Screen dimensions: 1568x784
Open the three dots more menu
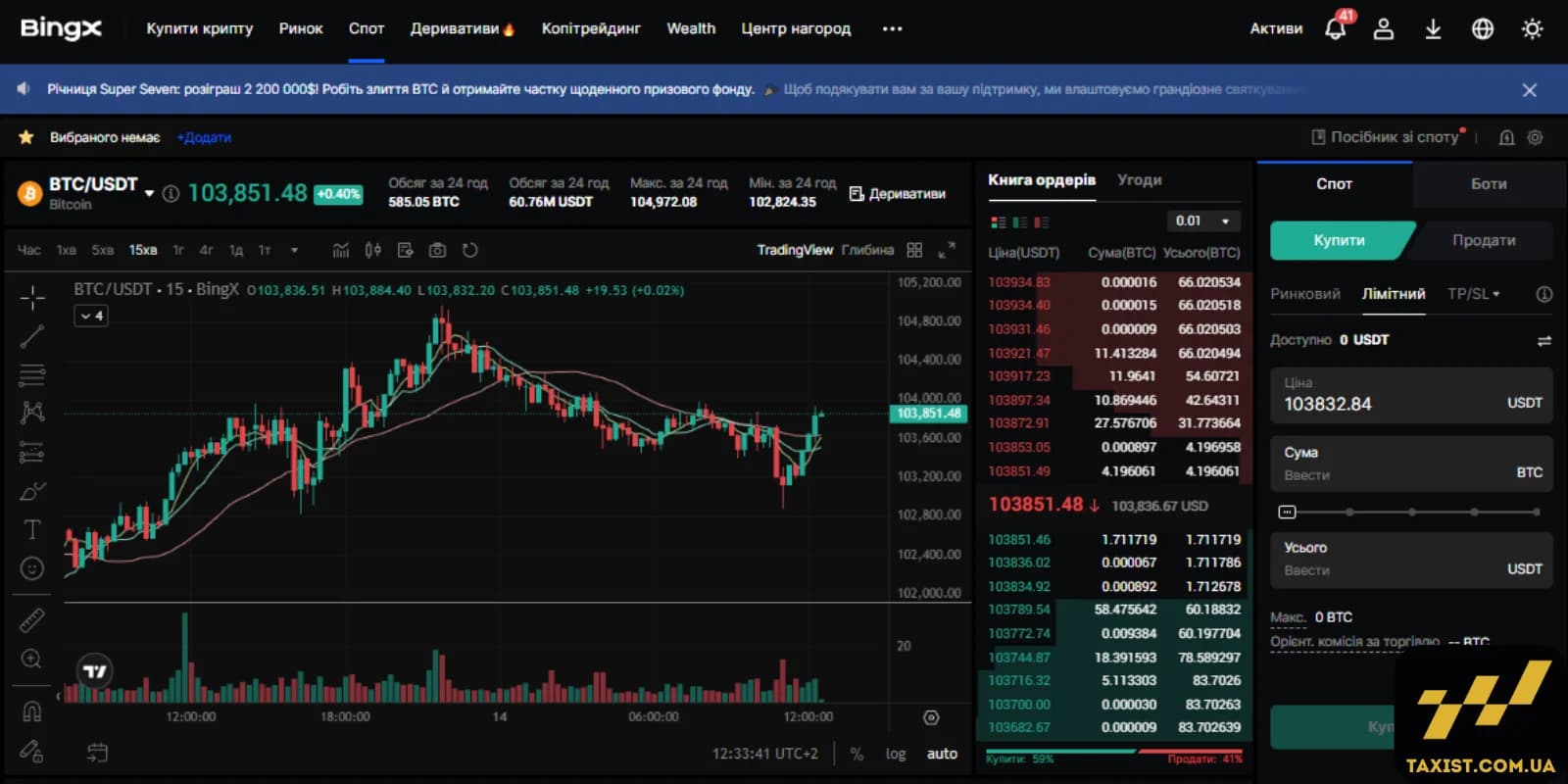click(892, 28)
